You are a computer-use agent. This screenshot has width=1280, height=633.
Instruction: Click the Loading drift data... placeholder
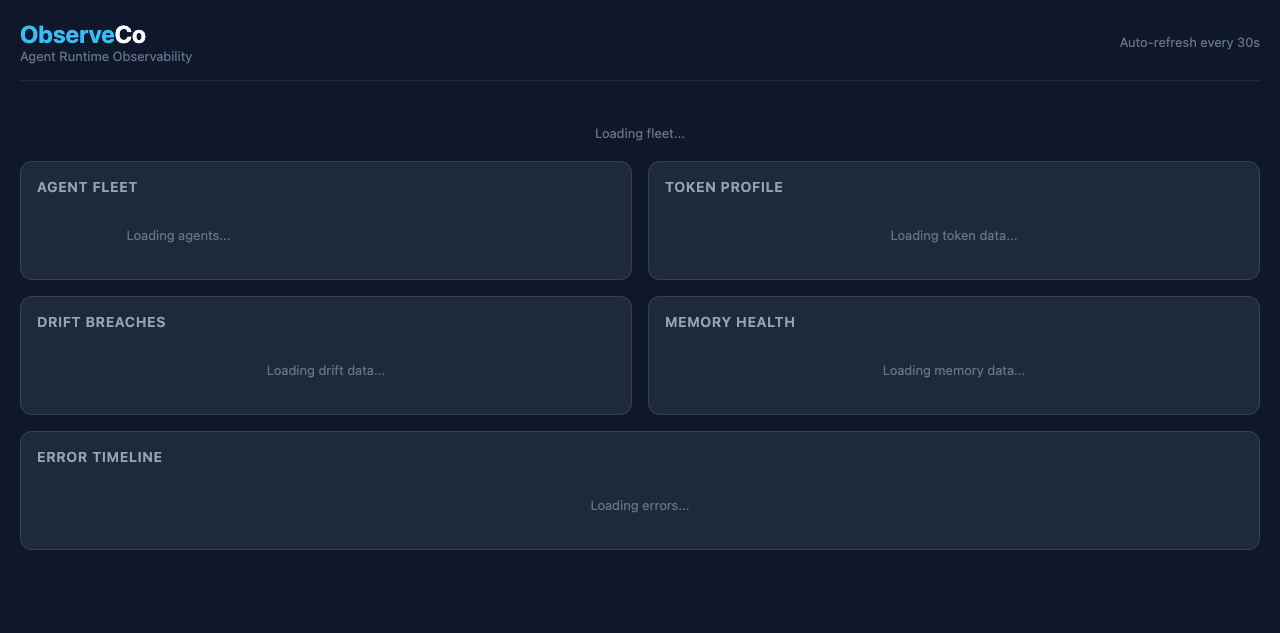(x=326, y=371)
